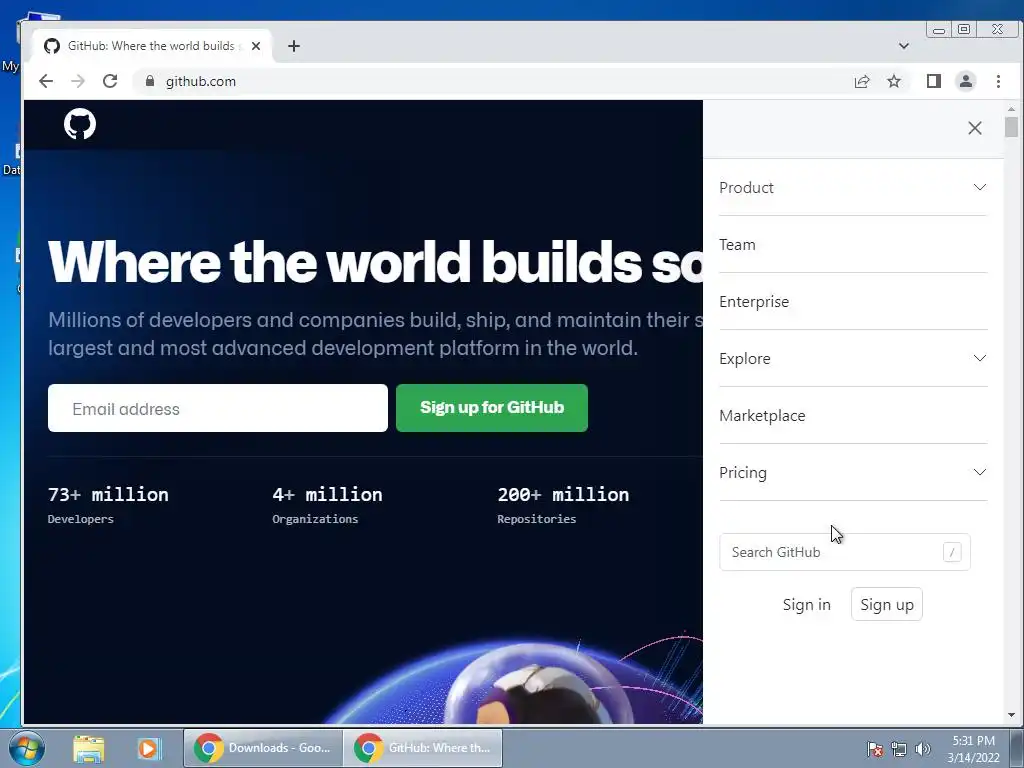Click '200+ million' repositories stat
This screenshot has width=1024, height=768.
pyautogui.click(x=563, y=495)
